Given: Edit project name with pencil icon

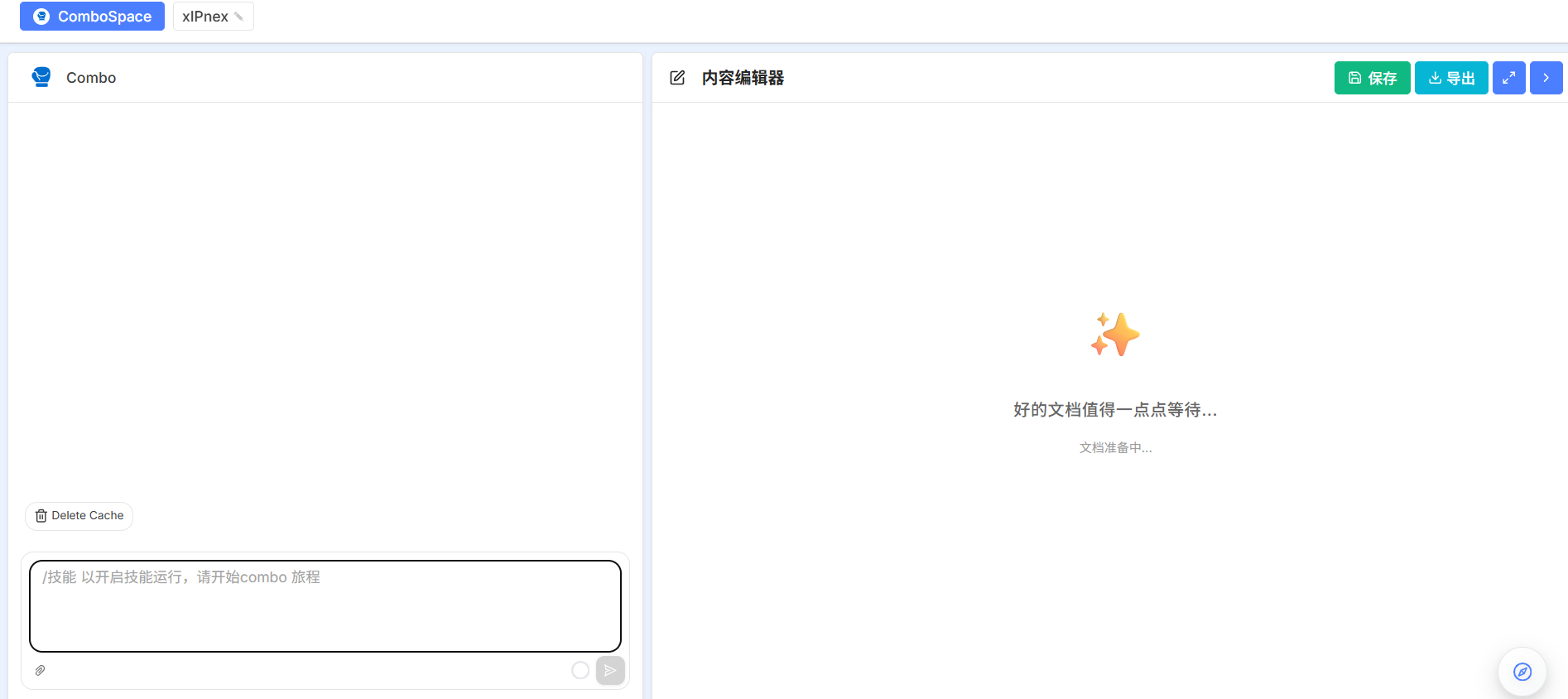Looking at the screenshot, I should click(239, 17).
